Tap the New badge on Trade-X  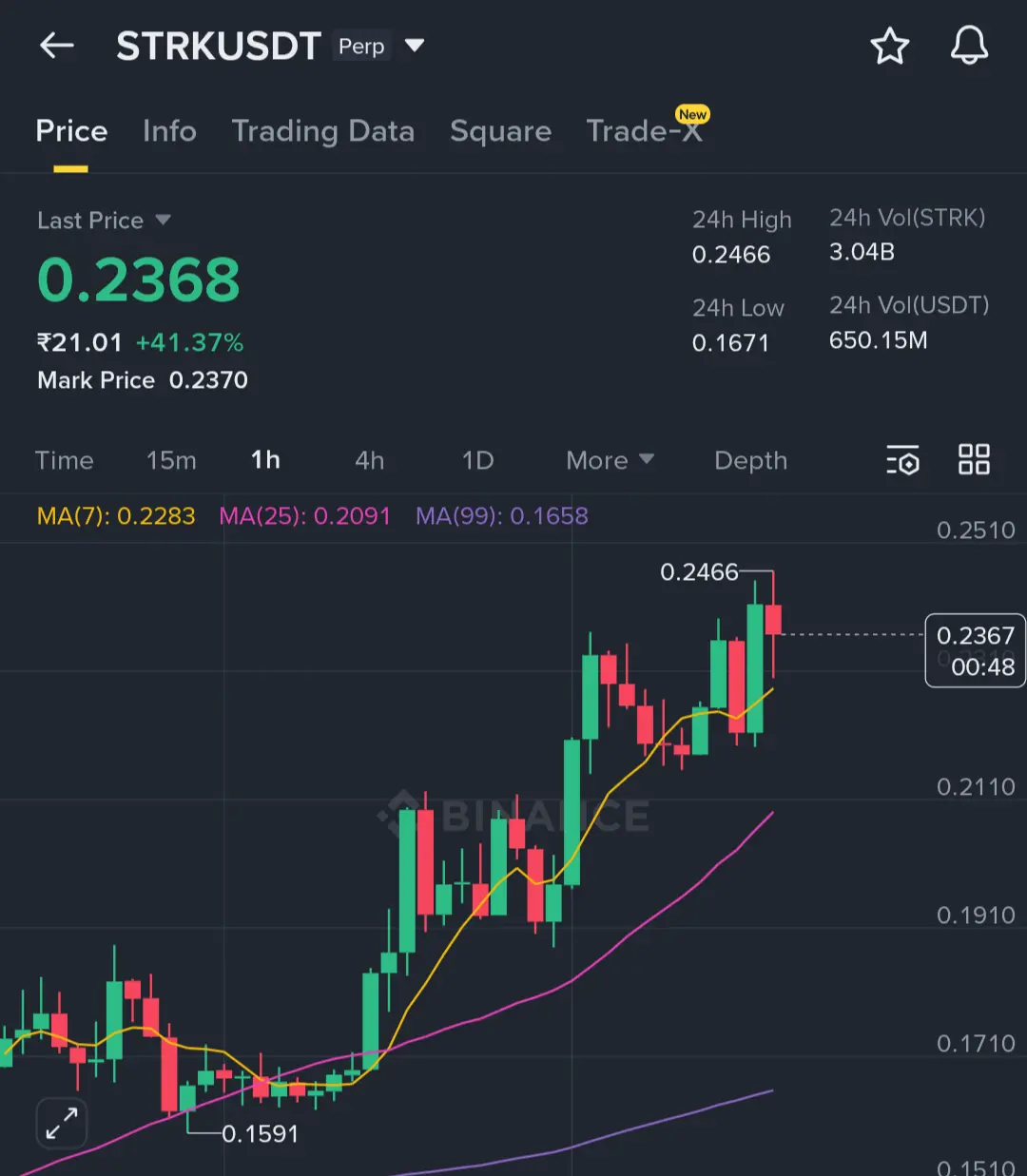[692, 114]
